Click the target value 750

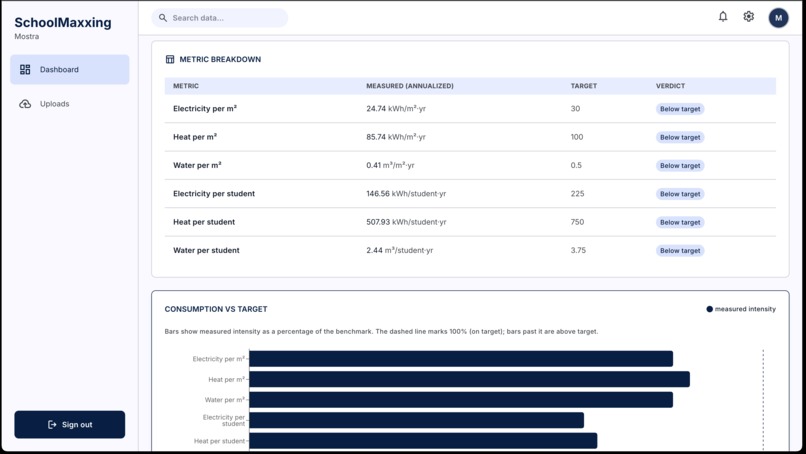click(577, 222)
